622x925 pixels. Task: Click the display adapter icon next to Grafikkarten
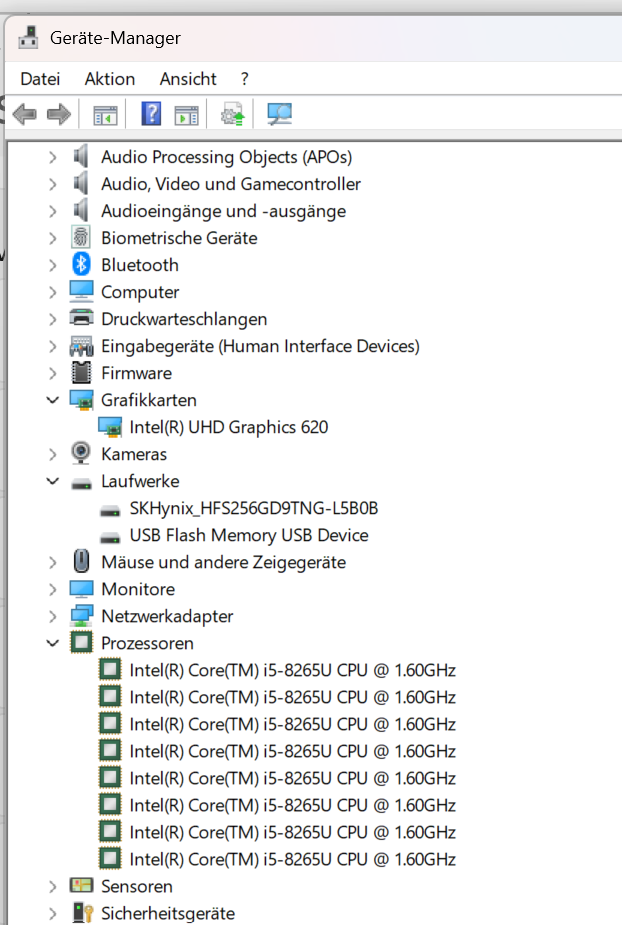pos(81,400)
